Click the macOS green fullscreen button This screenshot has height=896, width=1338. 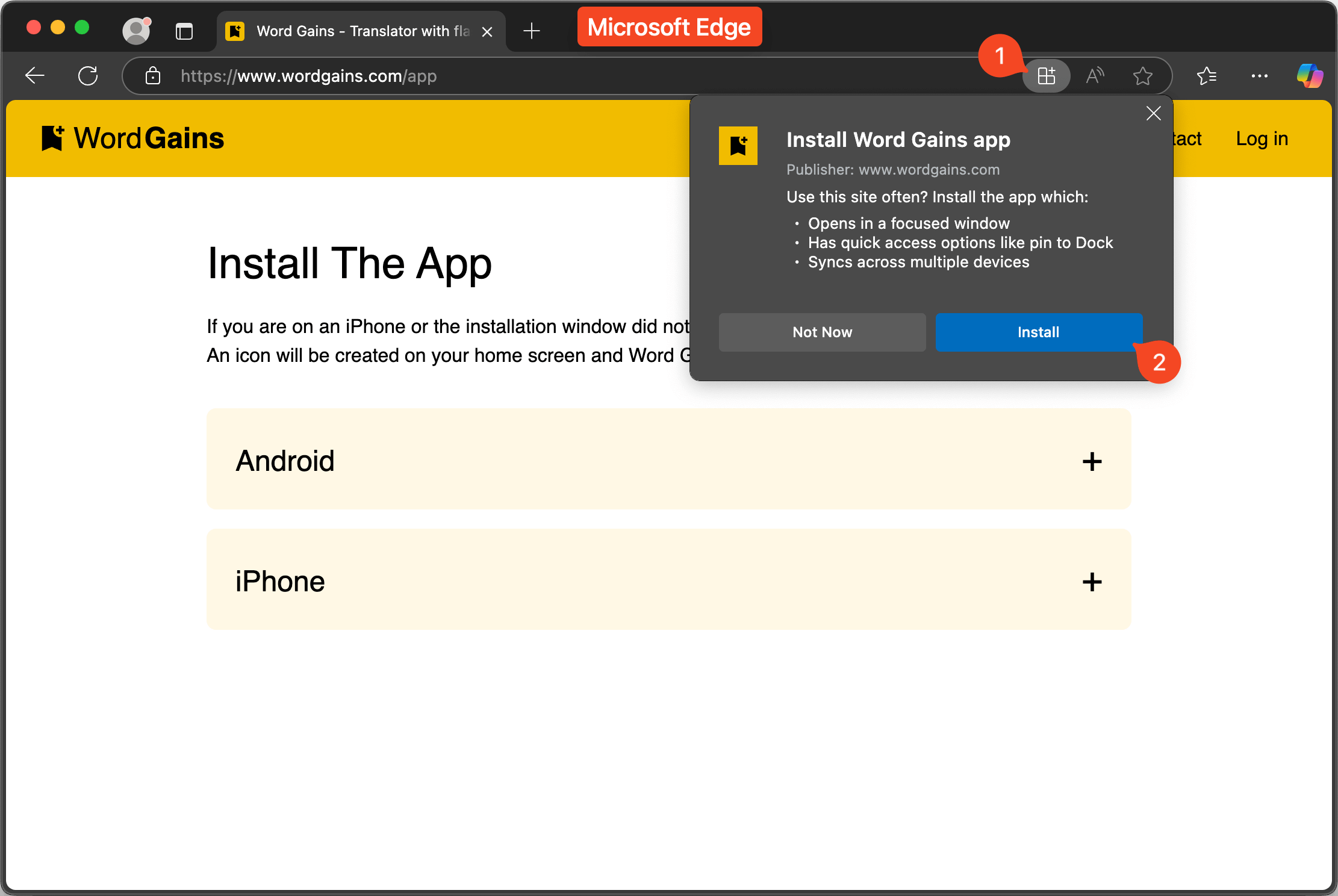pos(82,27)
